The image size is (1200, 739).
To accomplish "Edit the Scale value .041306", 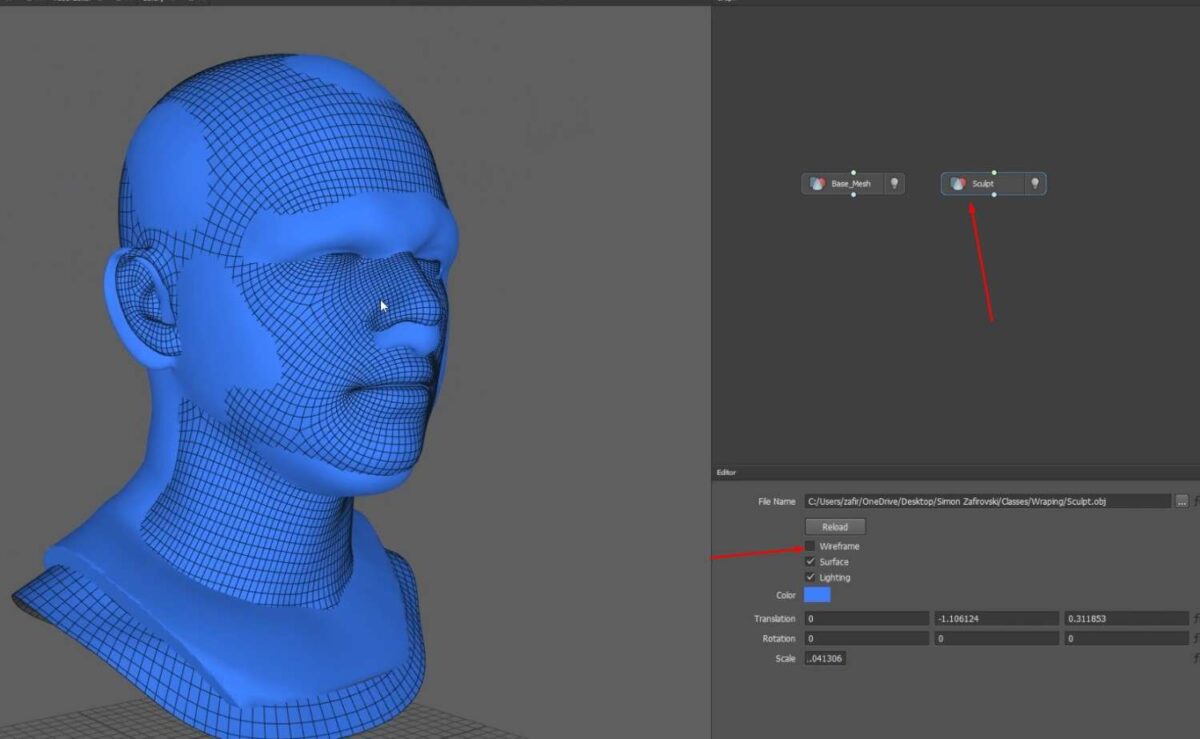I will 825,658.
